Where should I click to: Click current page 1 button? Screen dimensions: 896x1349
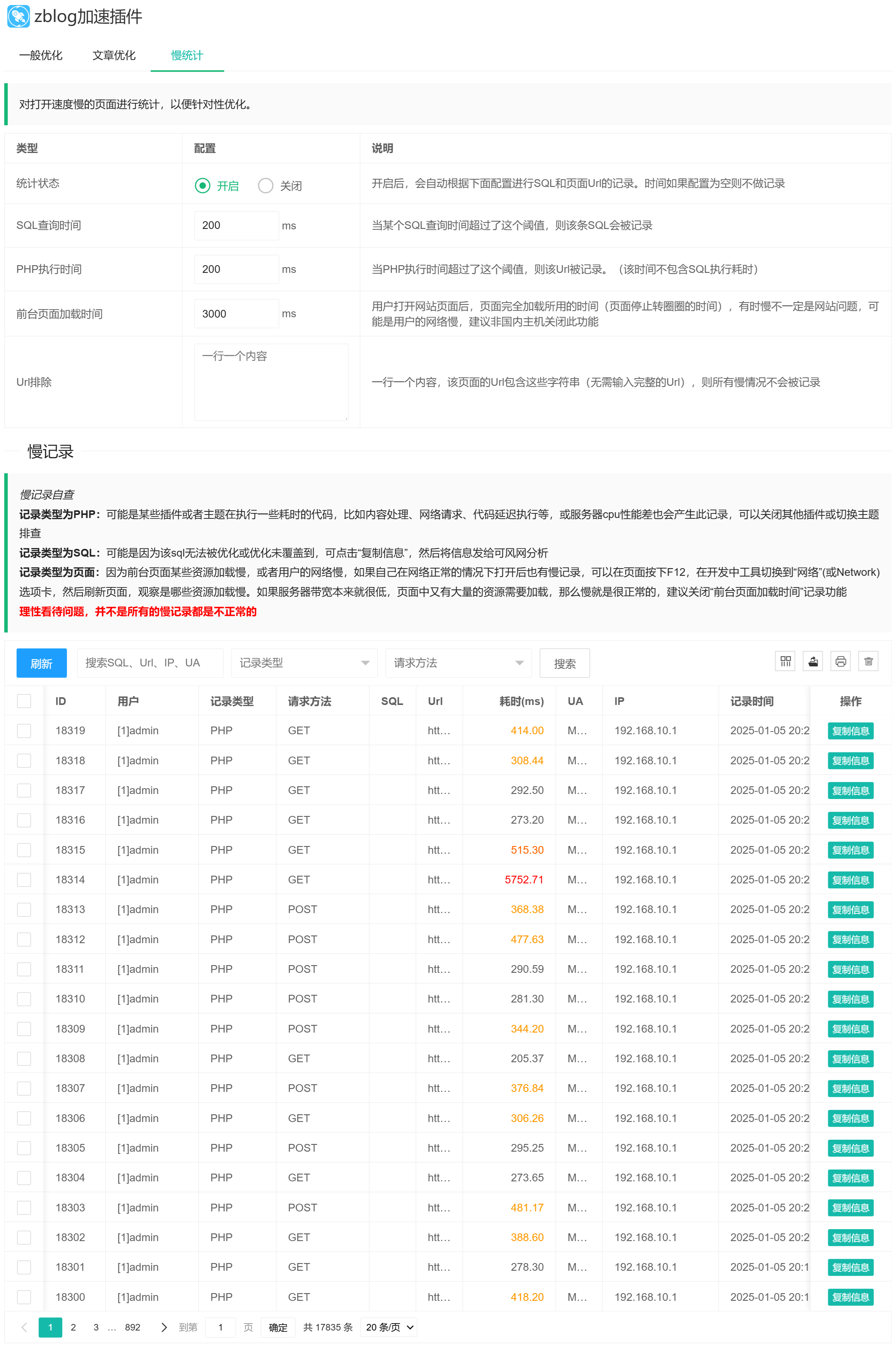point(50,1327)
